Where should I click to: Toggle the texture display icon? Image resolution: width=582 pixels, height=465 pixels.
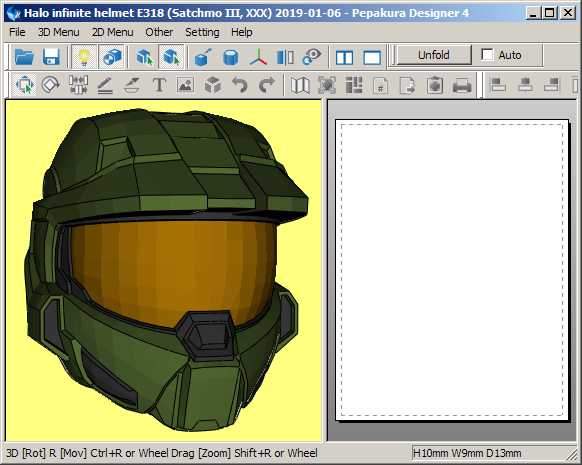[x=111, y=57]
